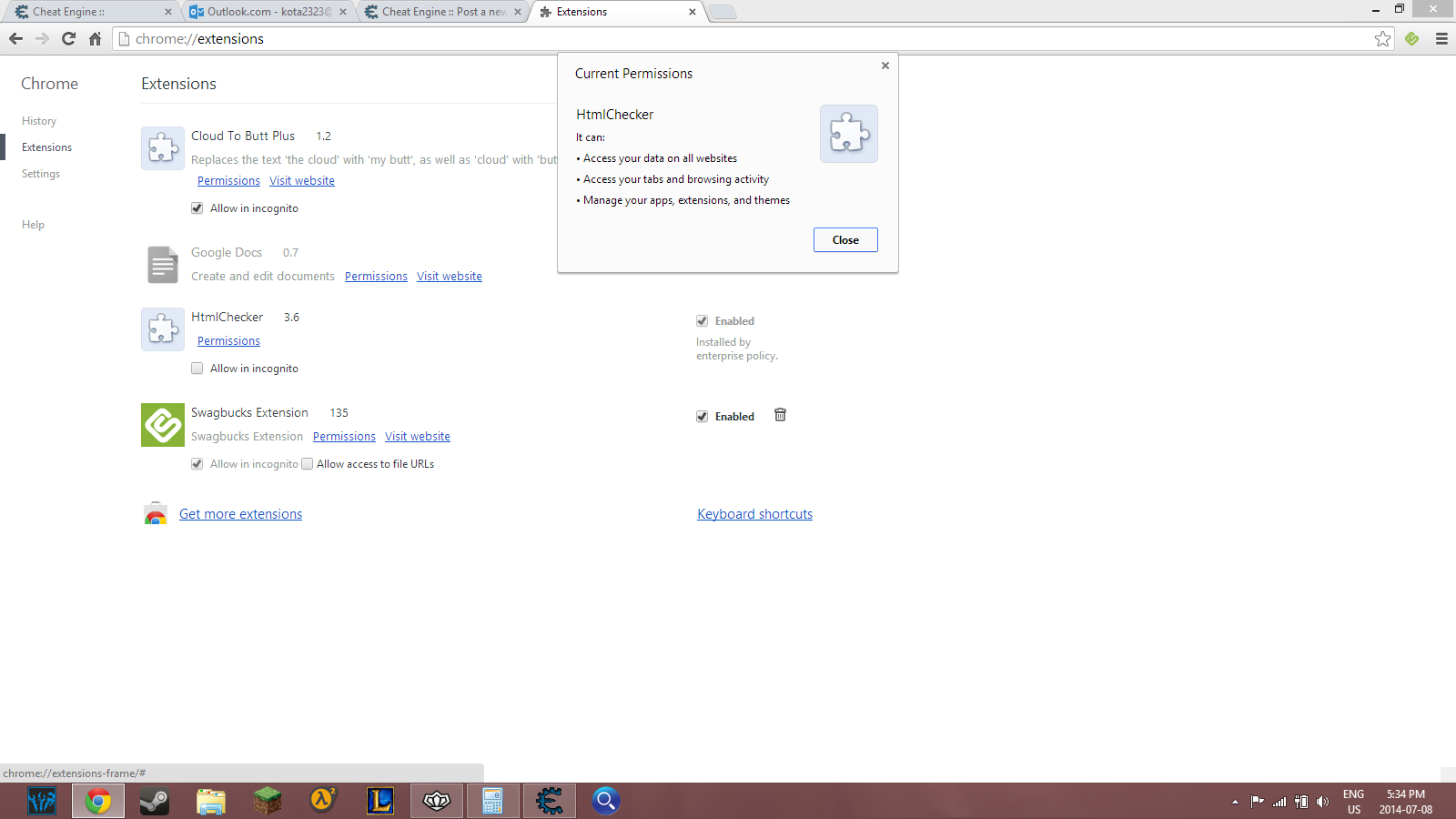This screenshot has width=1456, height=819.
Task: Uncheck Allow in incognito for Cloud To Butt Plus
Action: pyautogui.click(x=197, y=207)
